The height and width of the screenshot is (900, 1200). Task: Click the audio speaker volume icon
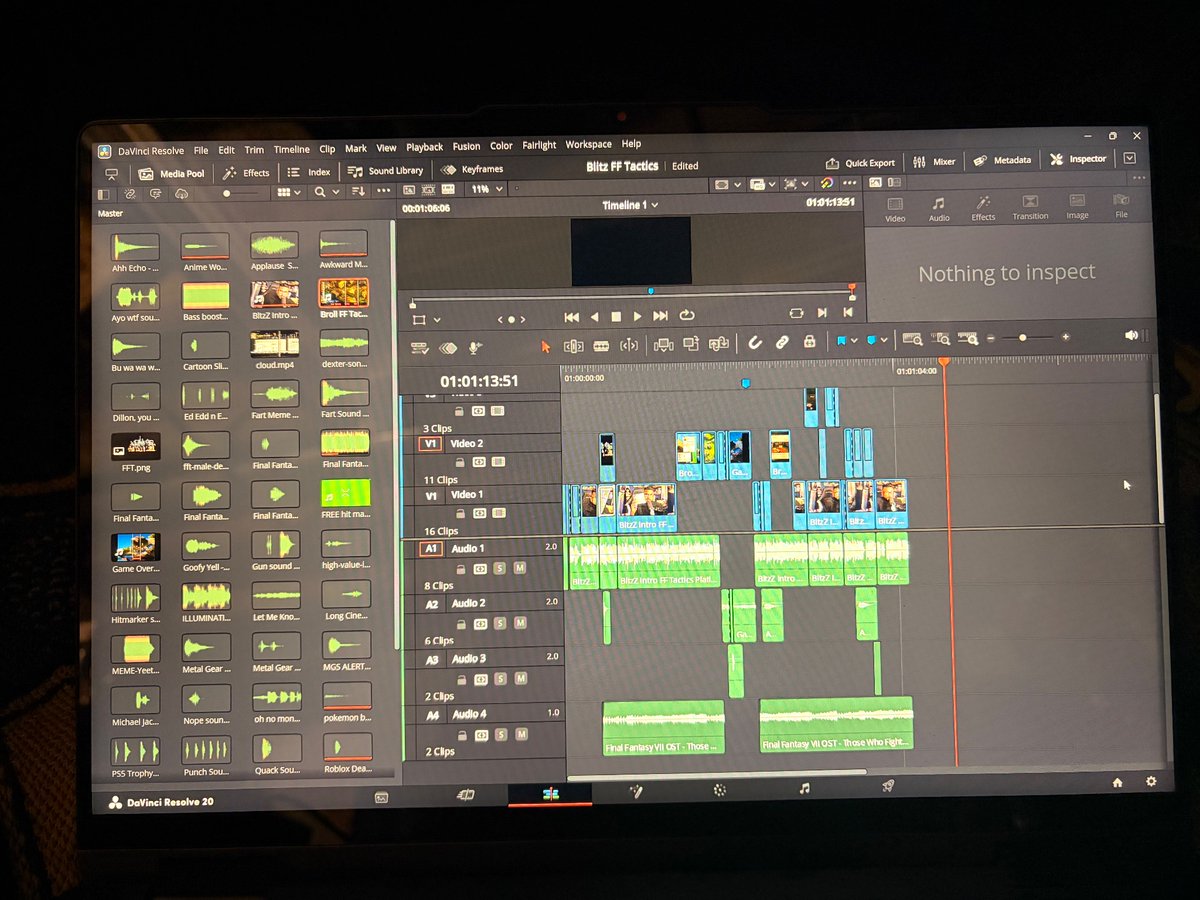click(x=1131, y=335)
